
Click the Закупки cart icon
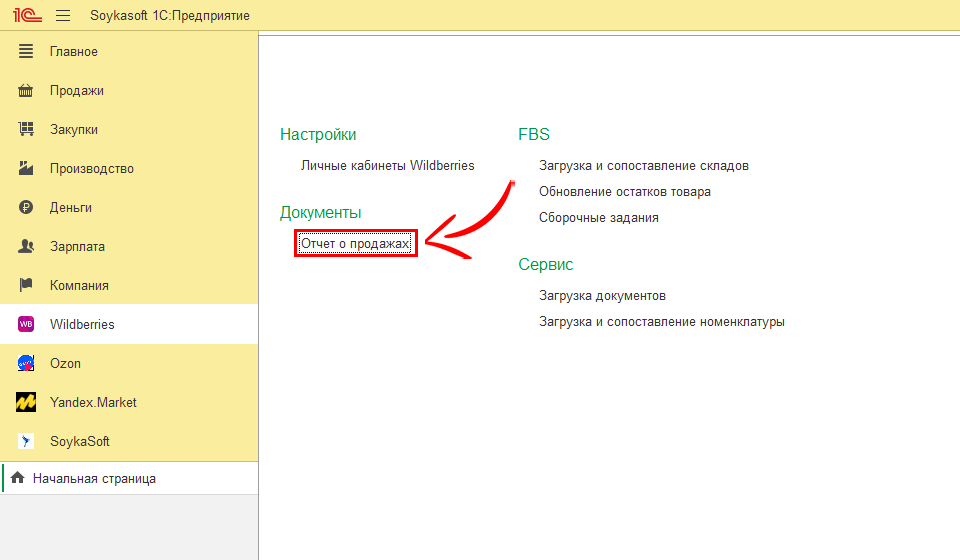[26, 129]
